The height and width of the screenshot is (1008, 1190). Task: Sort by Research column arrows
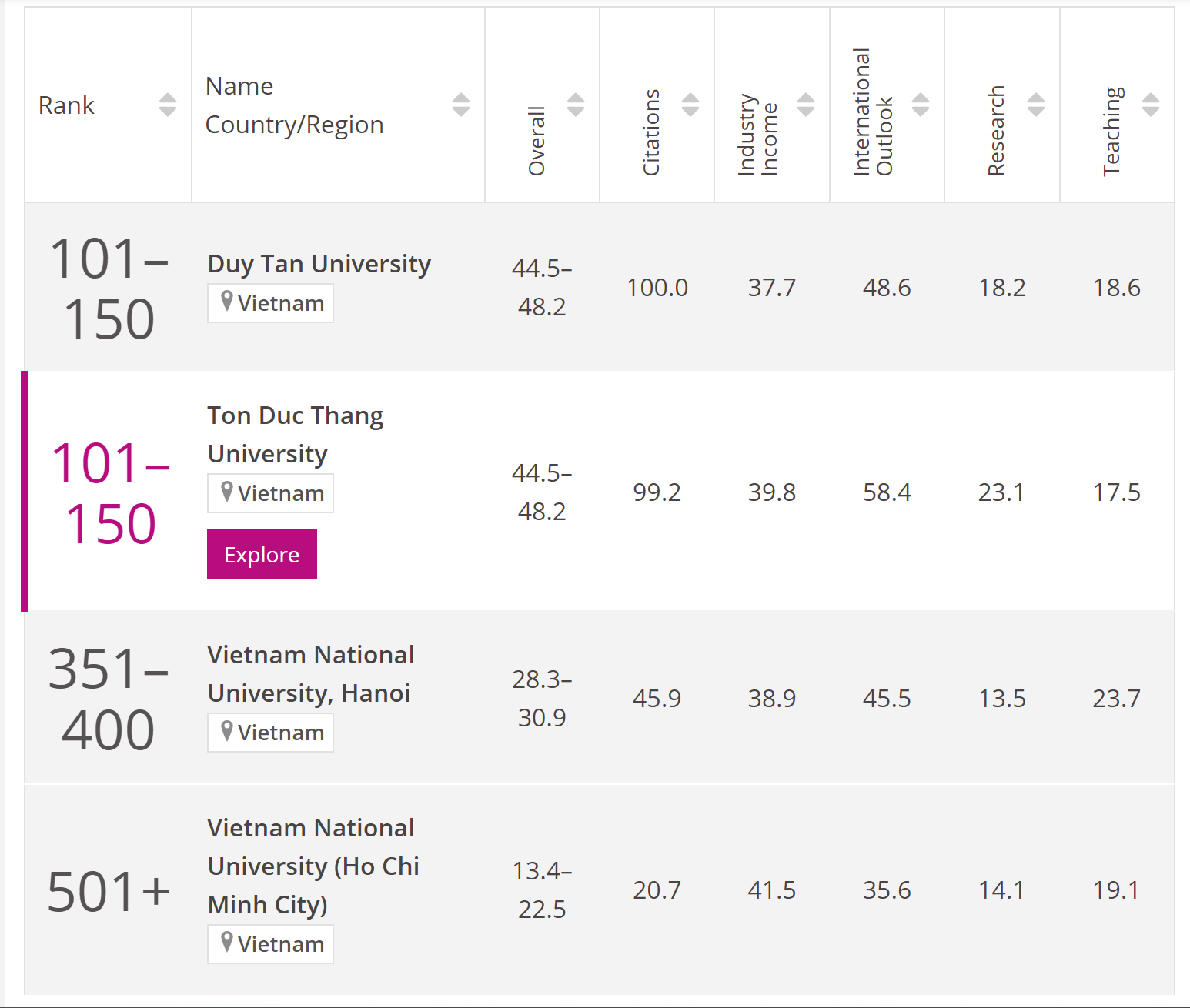pos(1036,105)
